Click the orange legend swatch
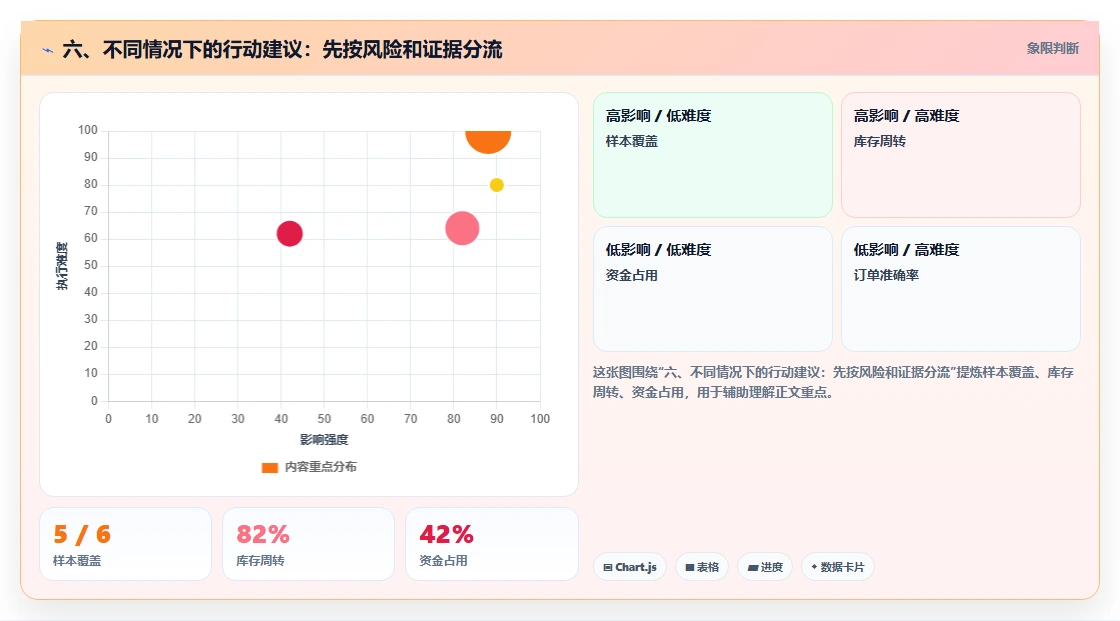Screen dimensions: 1120x621 click(270, 467)
